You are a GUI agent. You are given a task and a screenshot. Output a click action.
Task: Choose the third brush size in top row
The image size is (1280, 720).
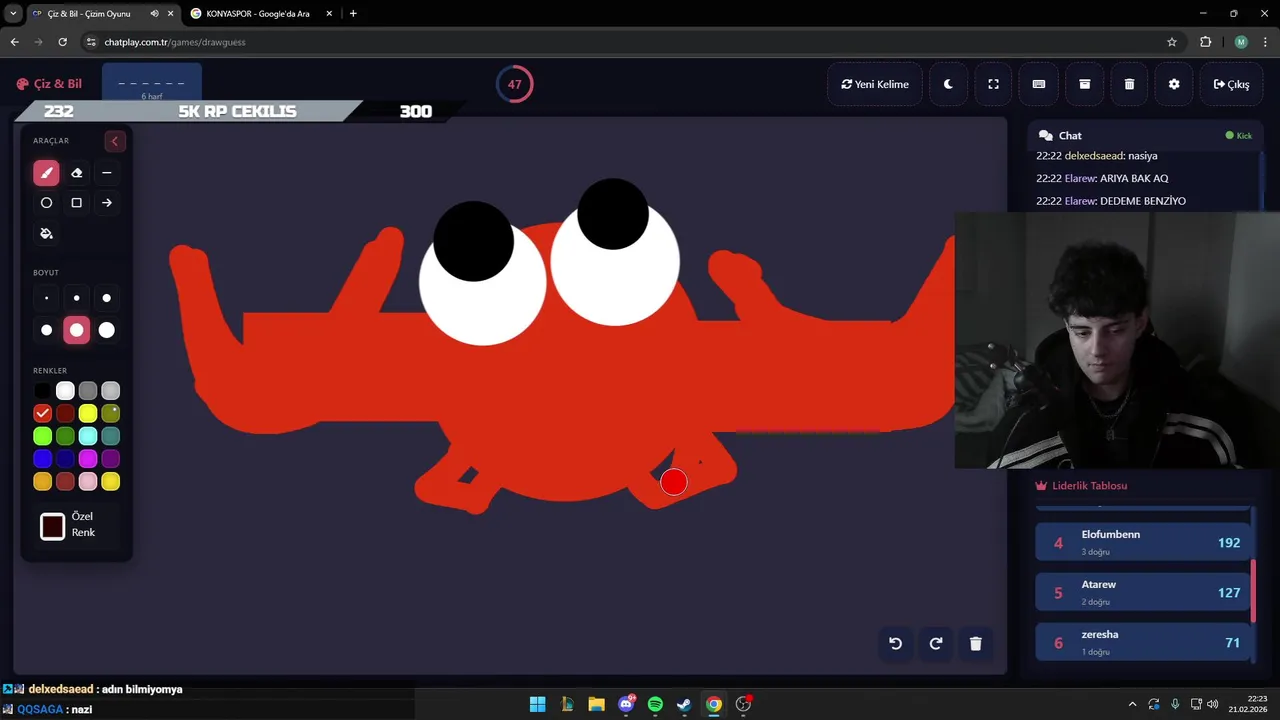click(x=107, y=298)
